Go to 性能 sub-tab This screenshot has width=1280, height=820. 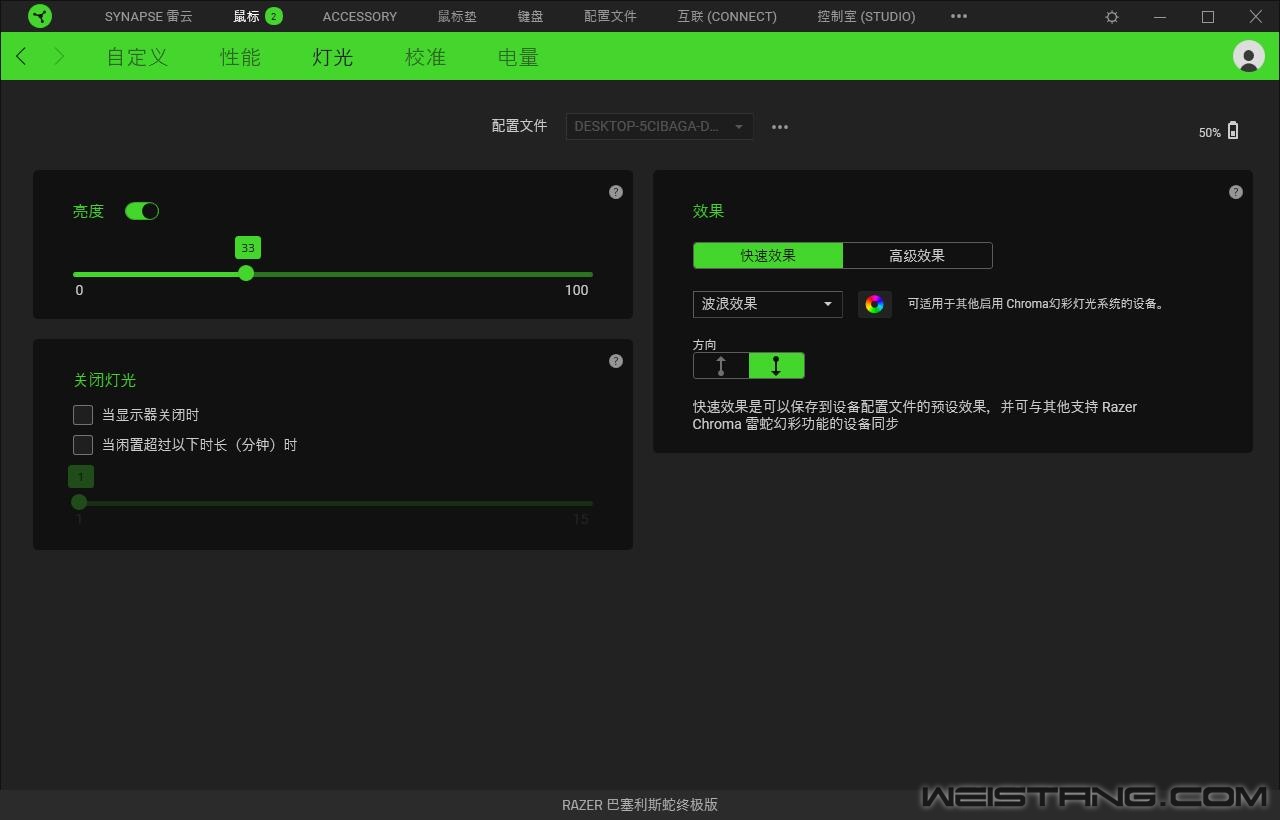(x=241, y=57)
